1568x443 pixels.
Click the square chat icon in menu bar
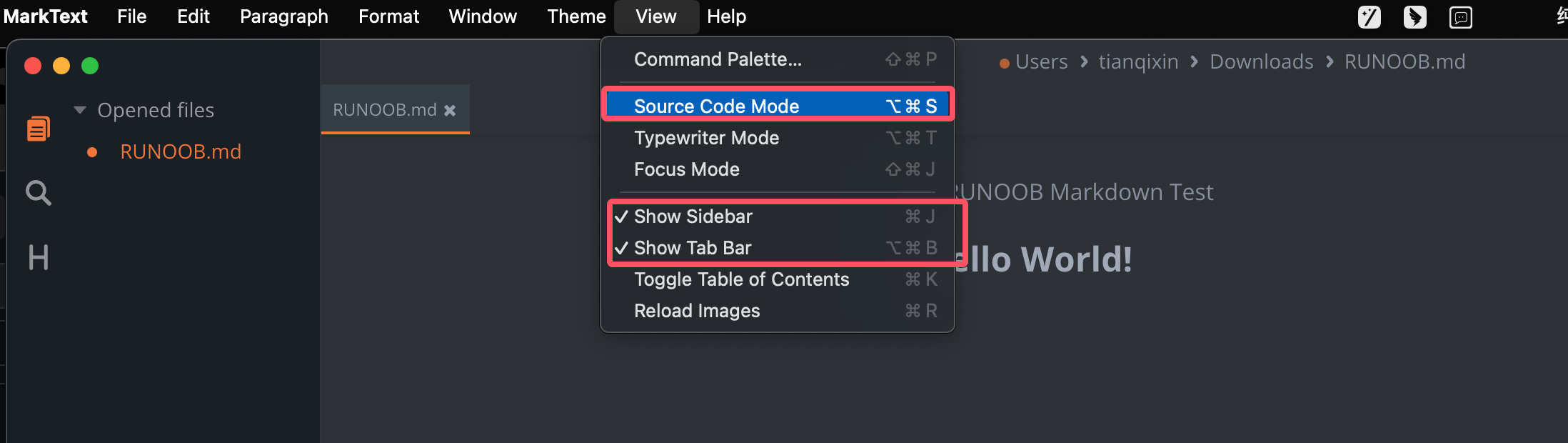1461,16
